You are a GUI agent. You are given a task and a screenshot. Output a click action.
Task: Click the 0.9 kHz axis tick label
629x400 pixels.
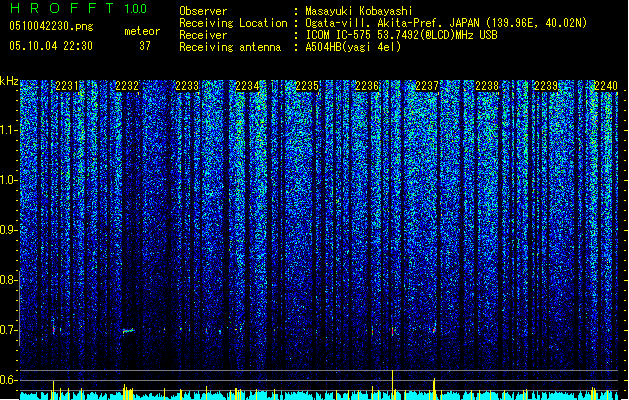coord(9,230)
